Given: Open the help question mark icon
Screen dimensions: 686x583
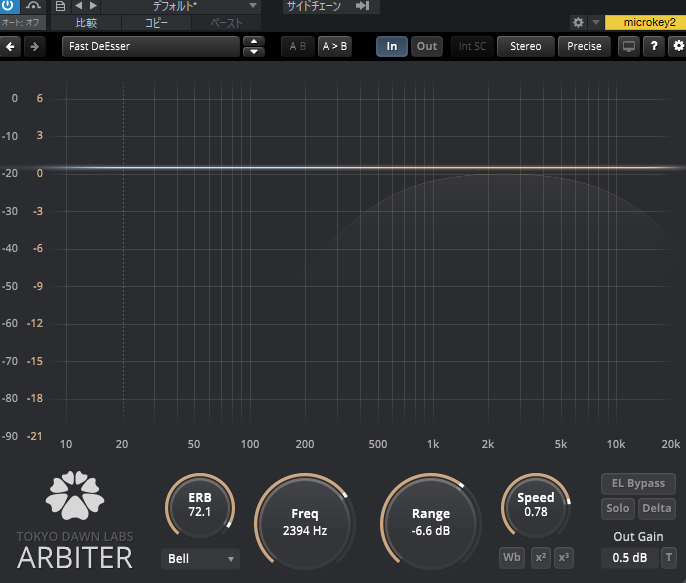Looking at the screenshot, I should coord(654,46).
